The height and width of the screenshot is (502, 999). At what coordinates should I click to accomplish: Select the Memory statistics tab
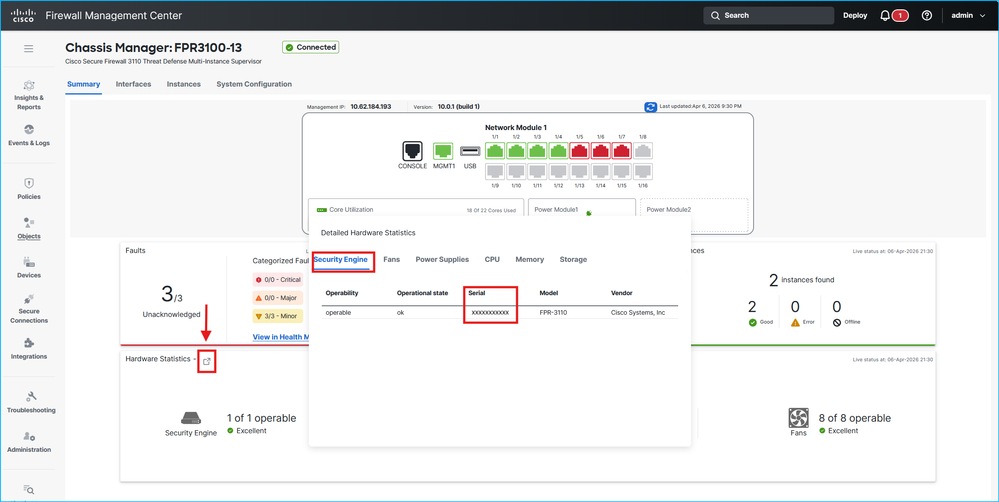point(529,260)
